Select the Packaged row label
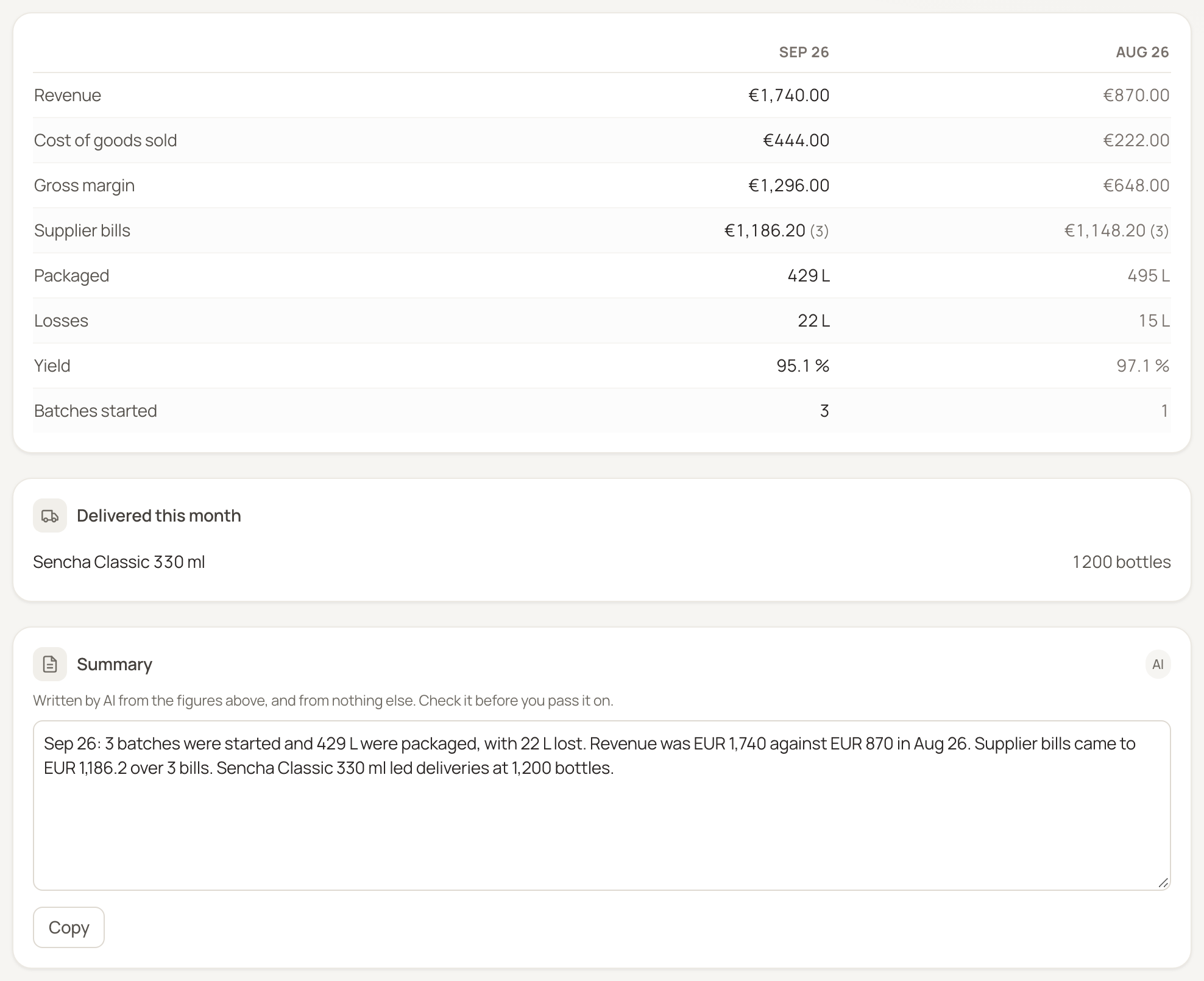Image resolution: width=1204 pixels, height=981 pixels. tap(72, 275)
